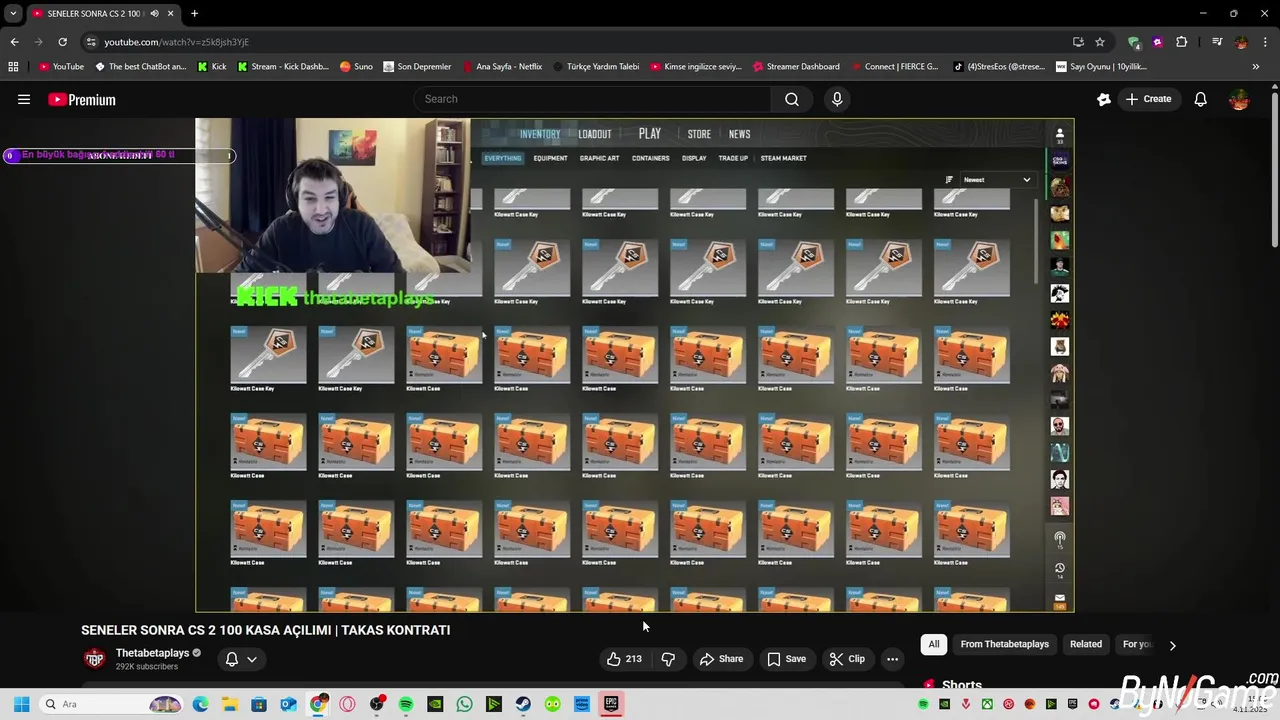
Task: Click the browser address bar URL
Action: pyautogui.click(x=177, y=42)
